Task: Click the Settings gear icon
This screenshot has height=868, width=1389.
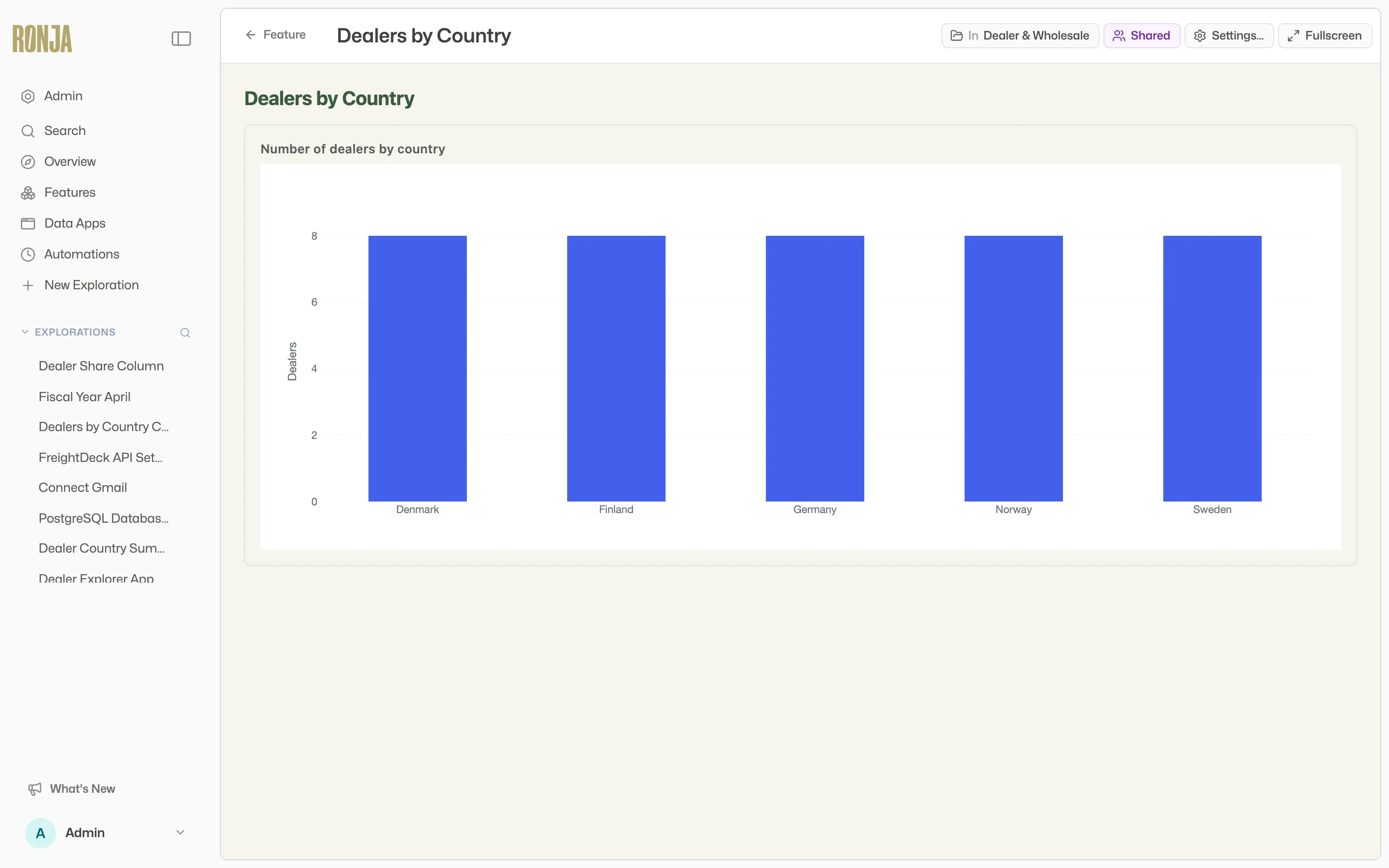Action: 1199,36
